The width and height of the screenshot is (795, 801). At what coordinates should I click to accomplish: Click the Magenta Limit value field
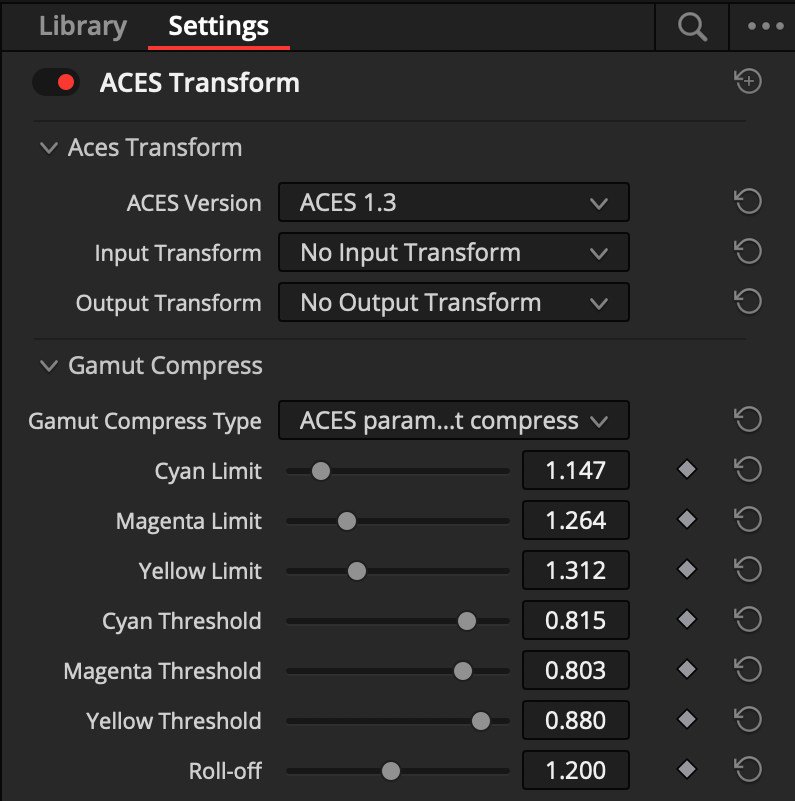[x=575, y=520]
